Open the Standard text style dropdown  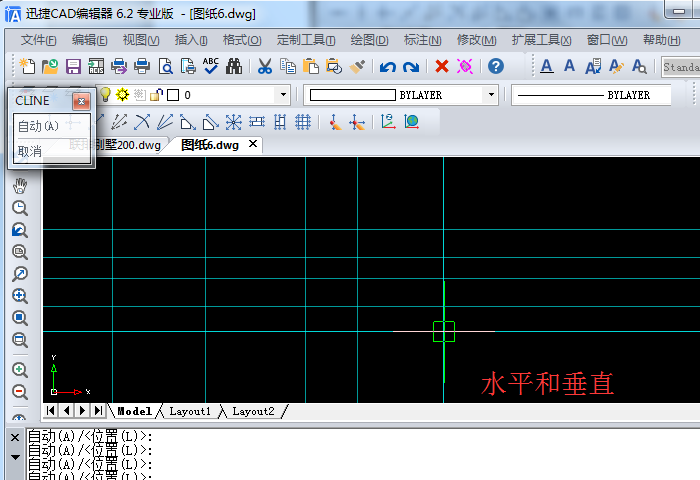(680, 67)
